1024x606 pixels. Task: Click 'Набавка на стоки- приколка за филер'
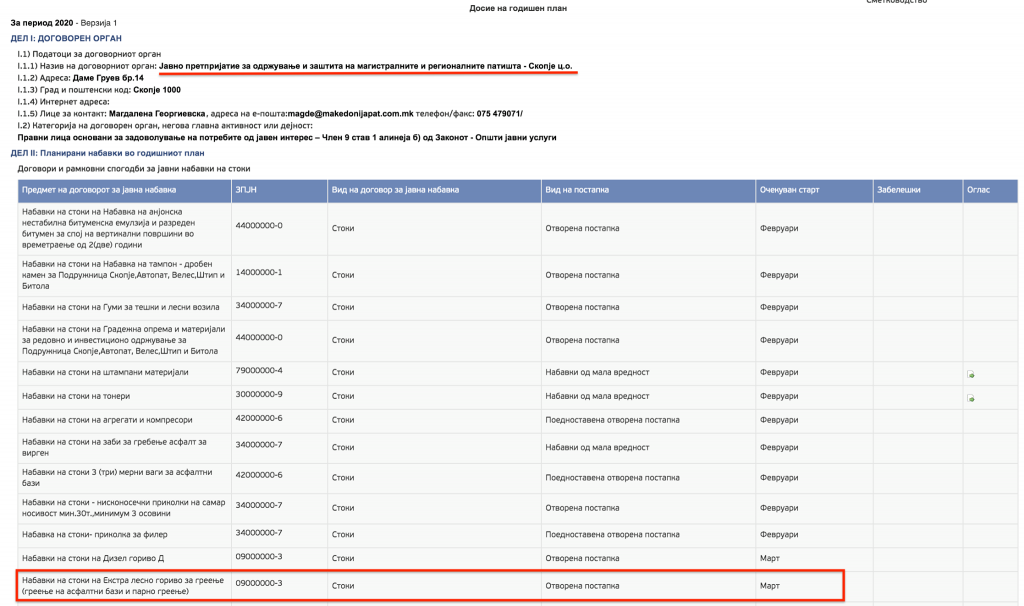(x=95, y=534)
